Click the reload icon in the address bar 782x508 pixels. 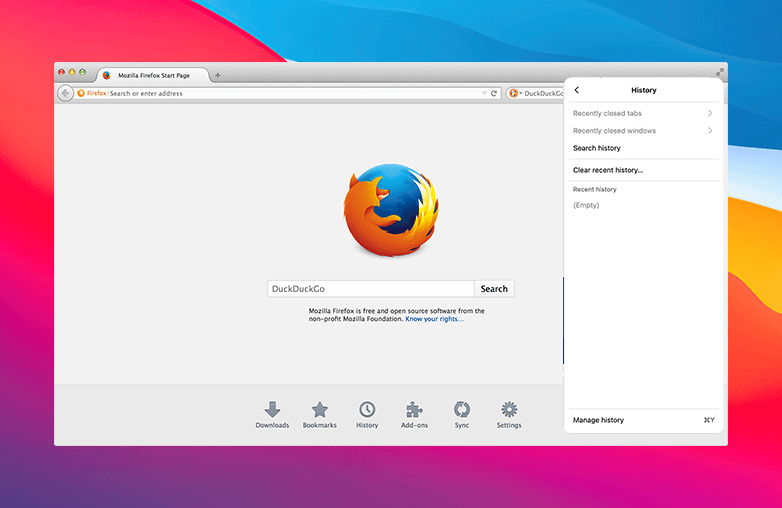click(494, 93)
